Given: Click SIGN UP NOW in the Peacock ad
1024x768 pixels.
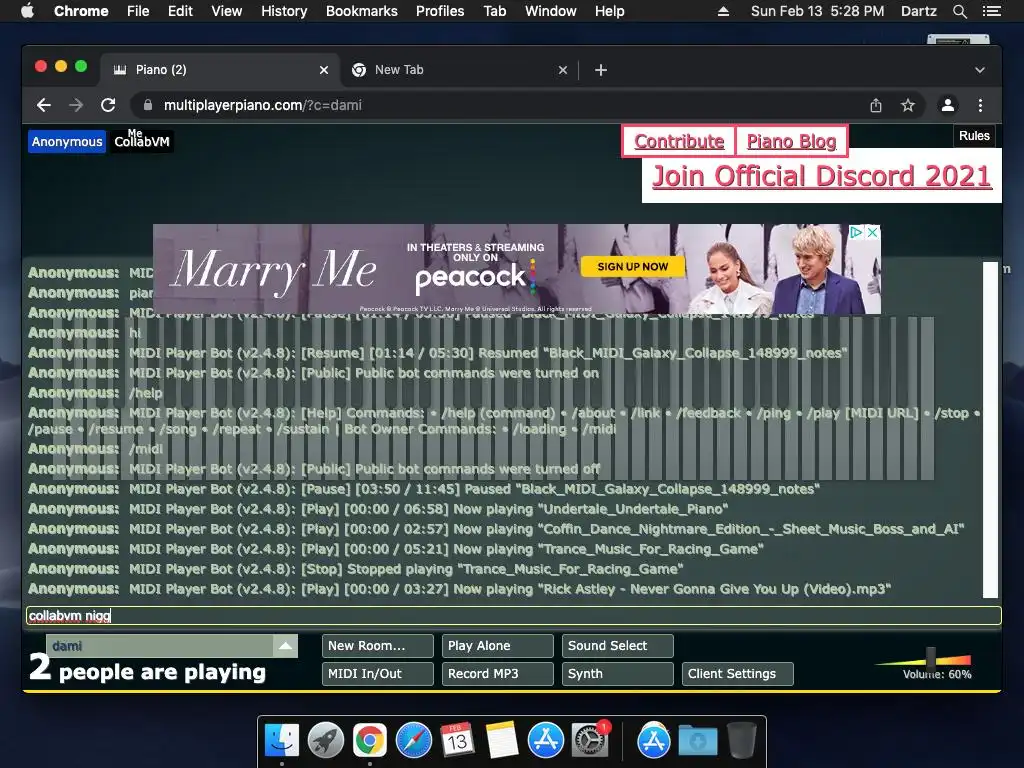Looking at the screenshot, I should (x=632, y=266).
